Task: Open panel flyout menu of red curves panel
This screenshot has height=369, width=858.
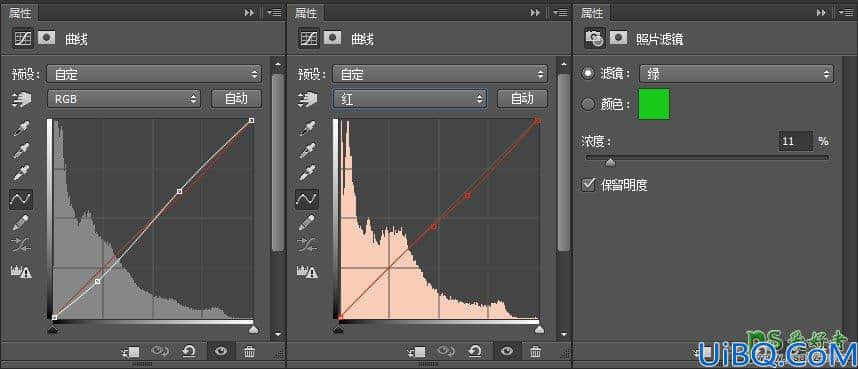Action: [560, 12]
